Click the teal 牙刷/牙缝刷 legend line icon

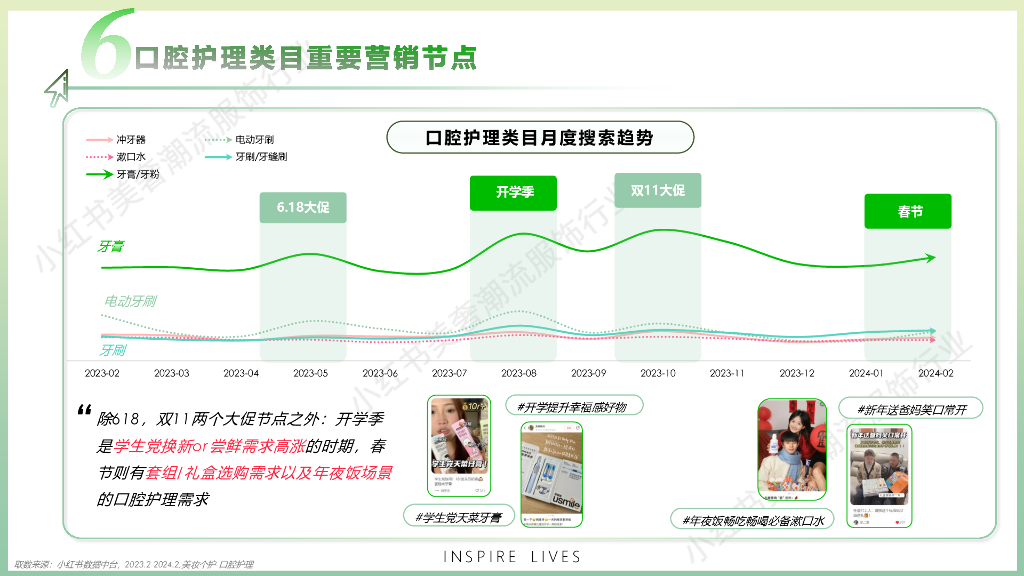pos(218,158)
